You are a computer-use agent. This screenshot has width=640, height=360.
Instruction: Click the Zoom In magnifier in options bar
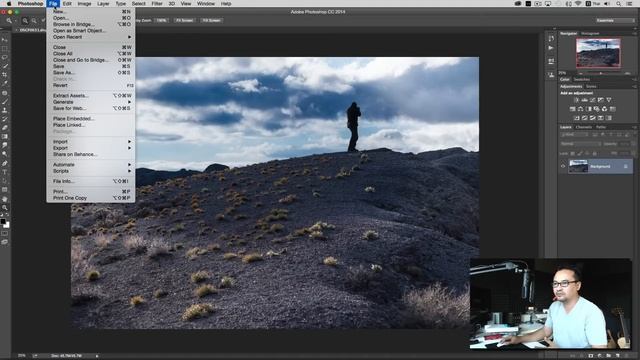point(25,20)
